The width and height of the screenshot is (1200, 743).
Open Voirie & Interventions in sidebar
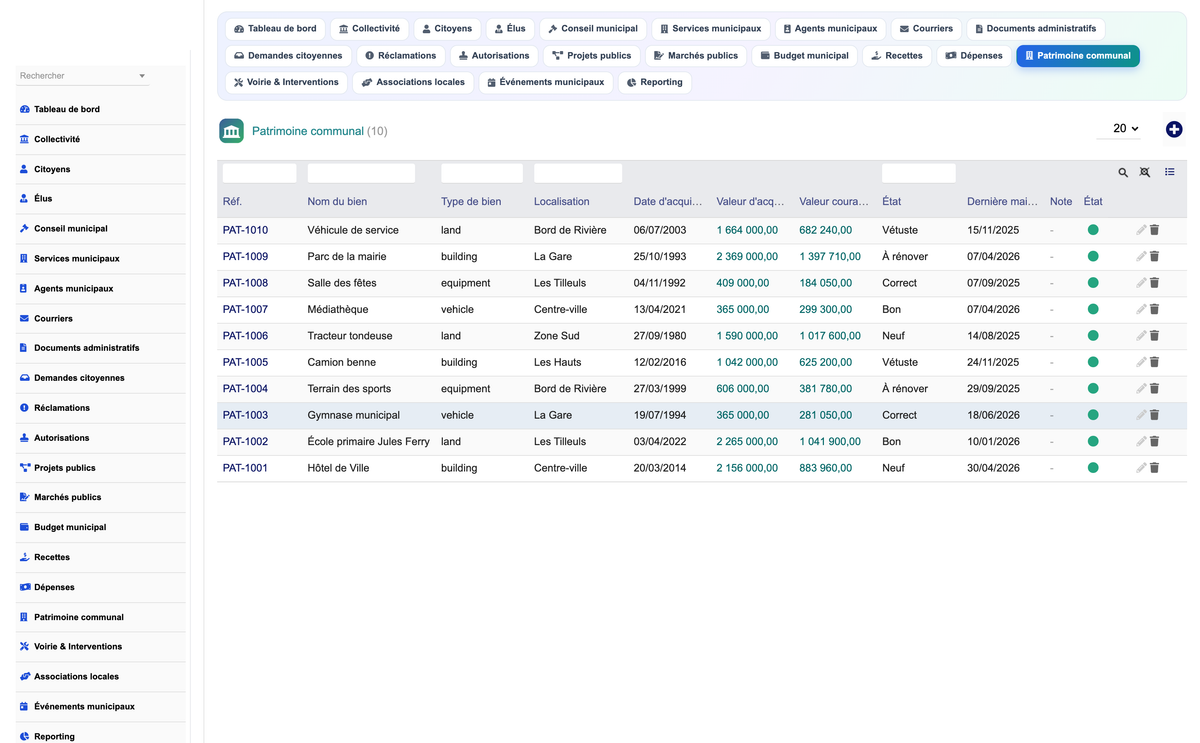pos(78,647)
